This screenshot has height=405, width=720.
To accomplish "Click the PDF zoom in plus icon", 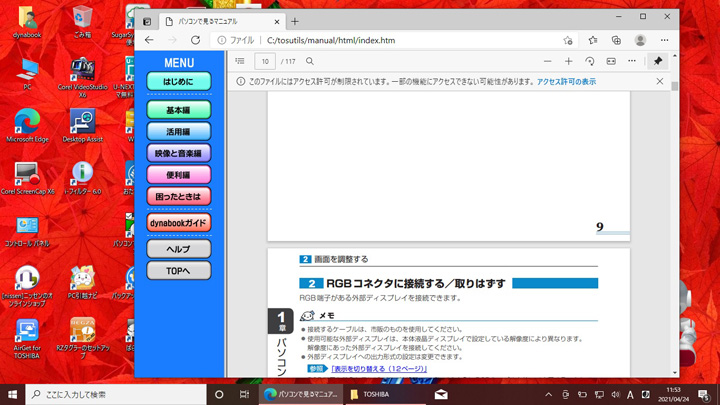I will 569,61.
